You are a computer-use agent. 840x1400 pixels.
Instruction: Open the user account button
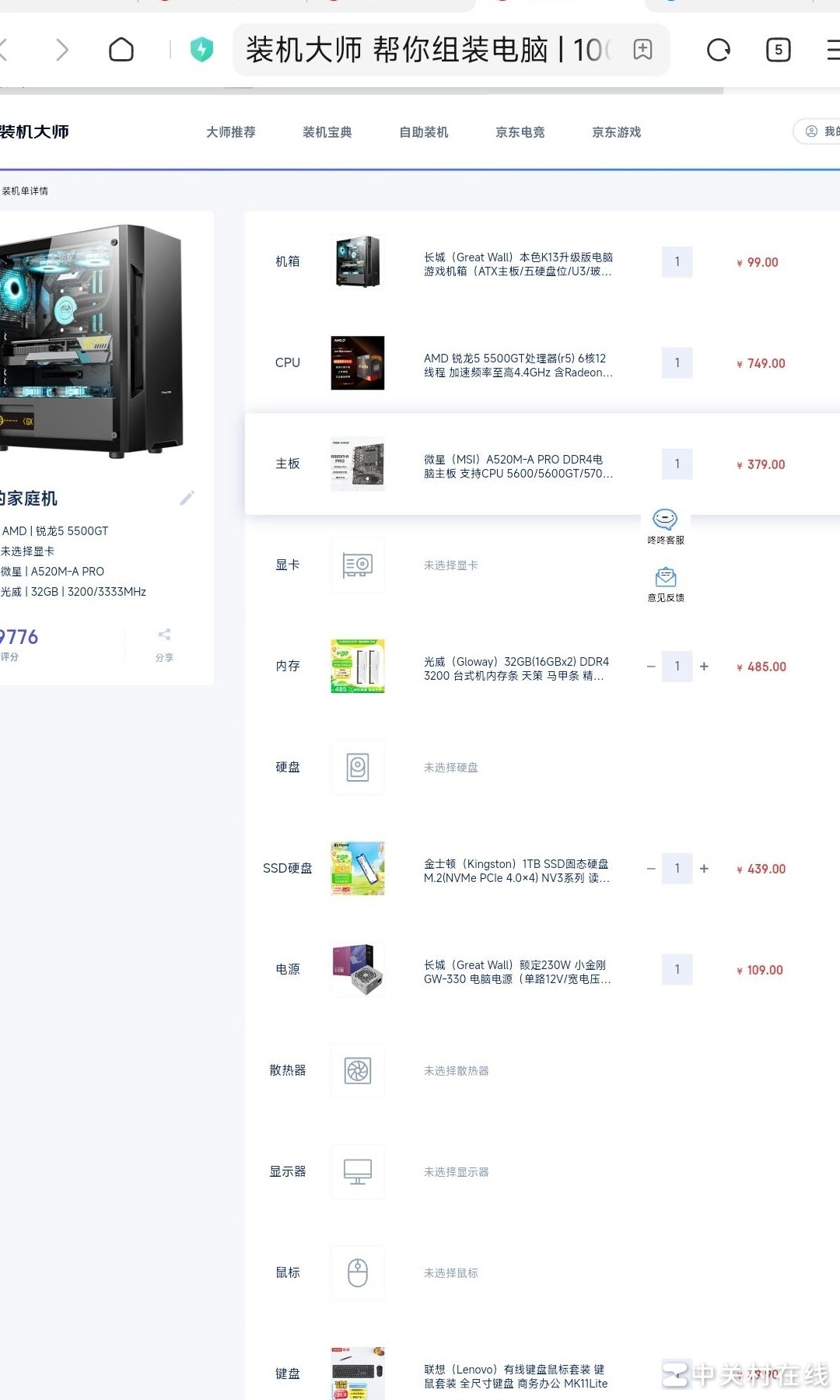click(x=818, y=131)
